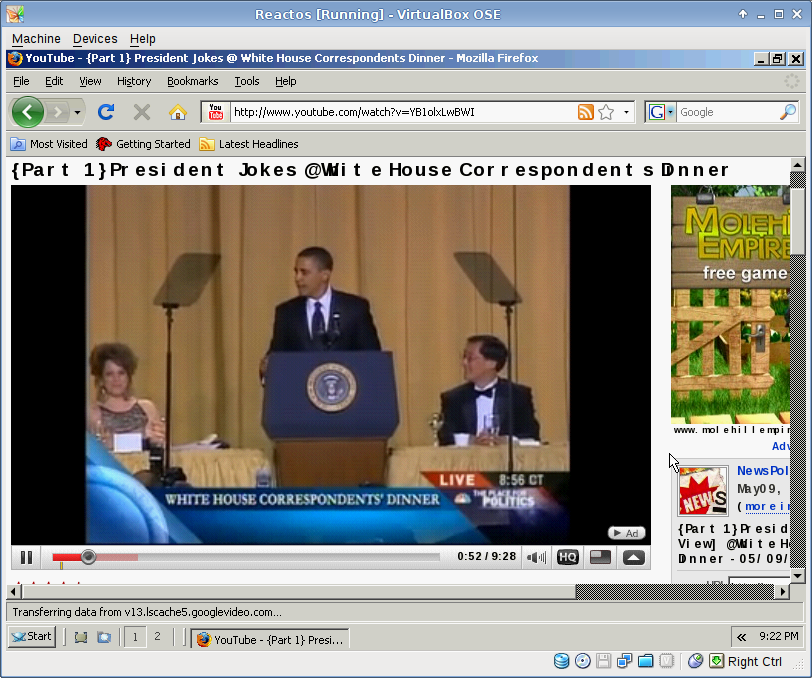
Task: Open the Firefox File menu
Action: pyautogui.click(x=21, y=81)
